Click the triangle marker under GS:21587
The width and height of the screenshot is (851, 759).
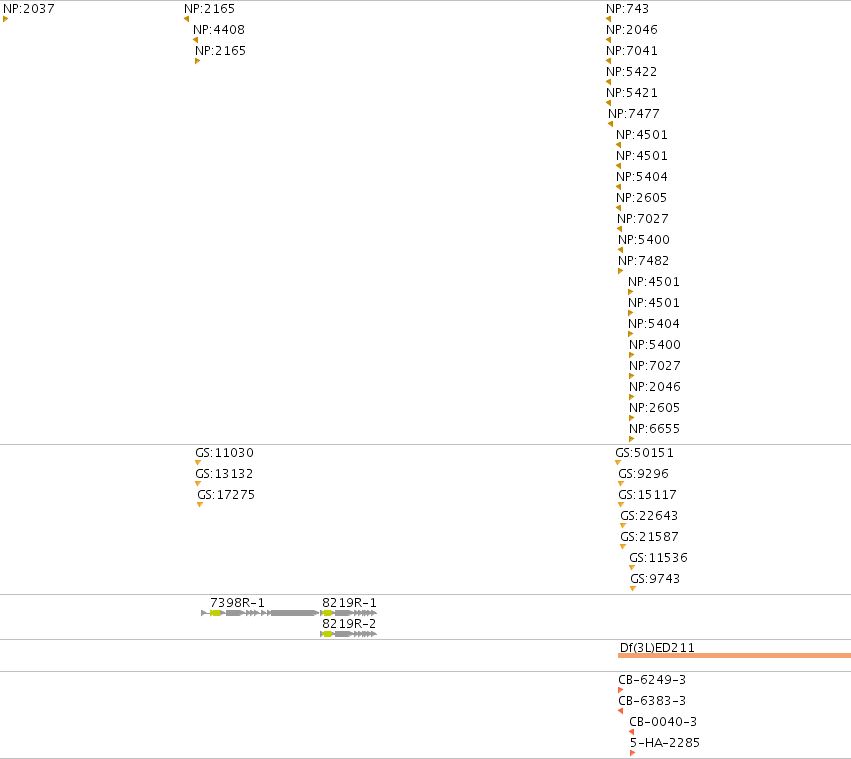pos(623,547)
